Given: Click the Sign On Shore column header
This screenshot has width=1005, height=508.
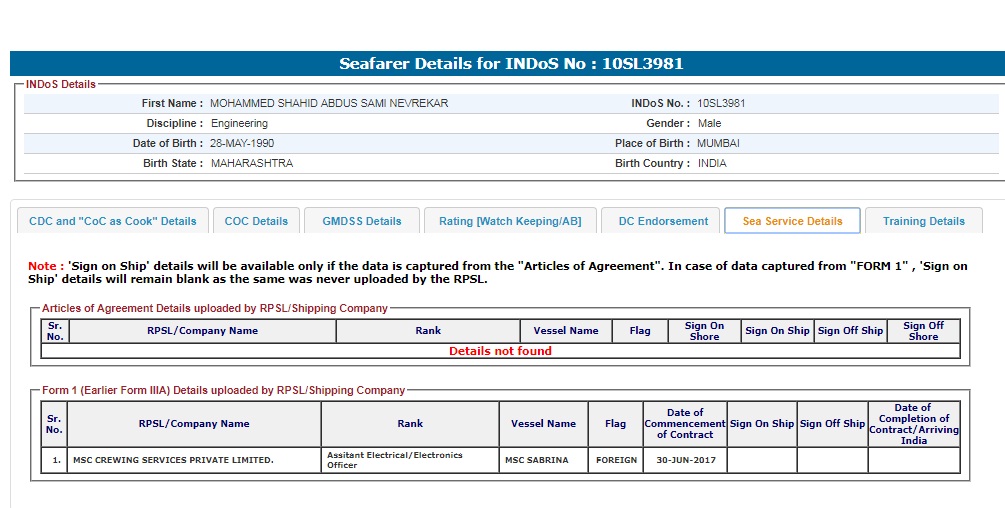Looking at the screenshot, I should (704, 331).
